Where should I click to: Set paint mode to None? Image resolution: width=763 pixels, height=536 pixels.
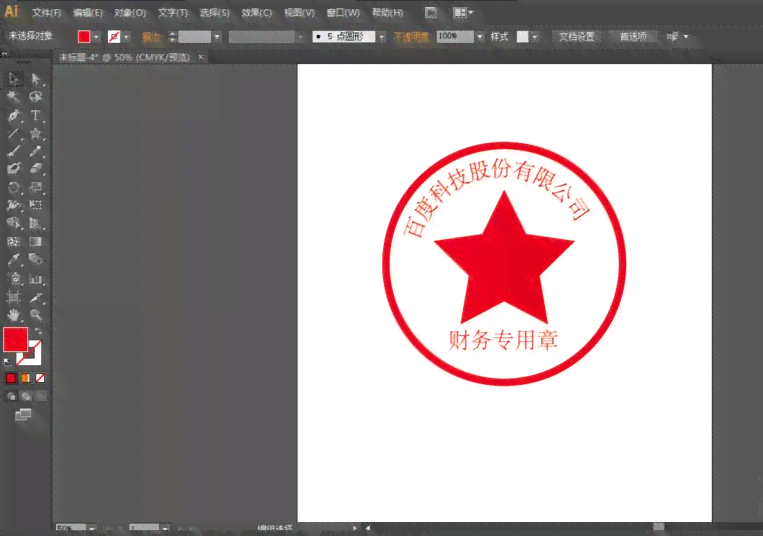(40, 378)
